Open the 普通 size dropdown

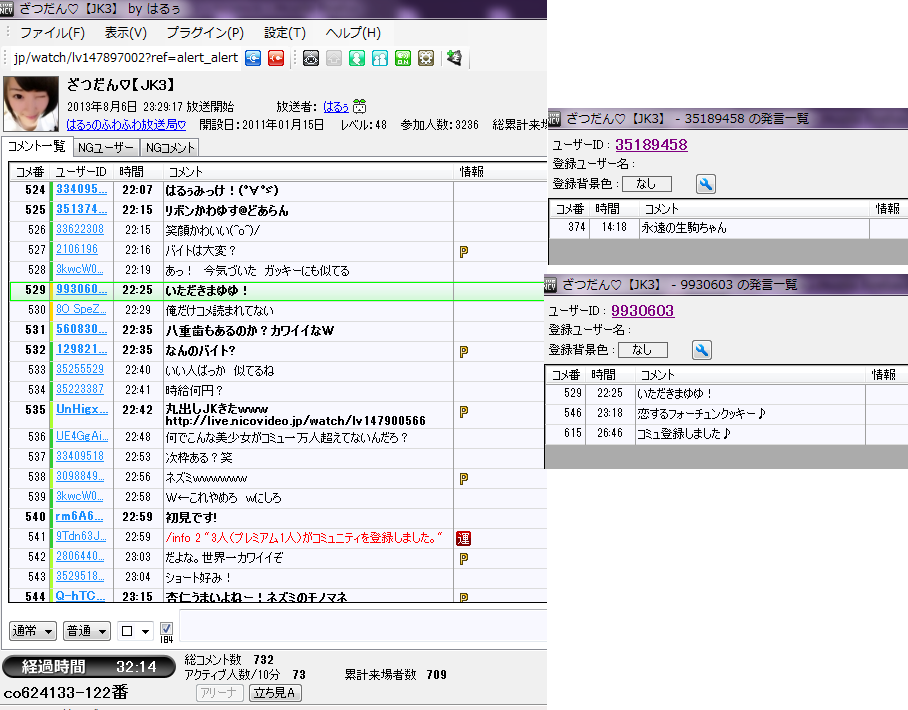pyautogui.click(x=86, y=631)
